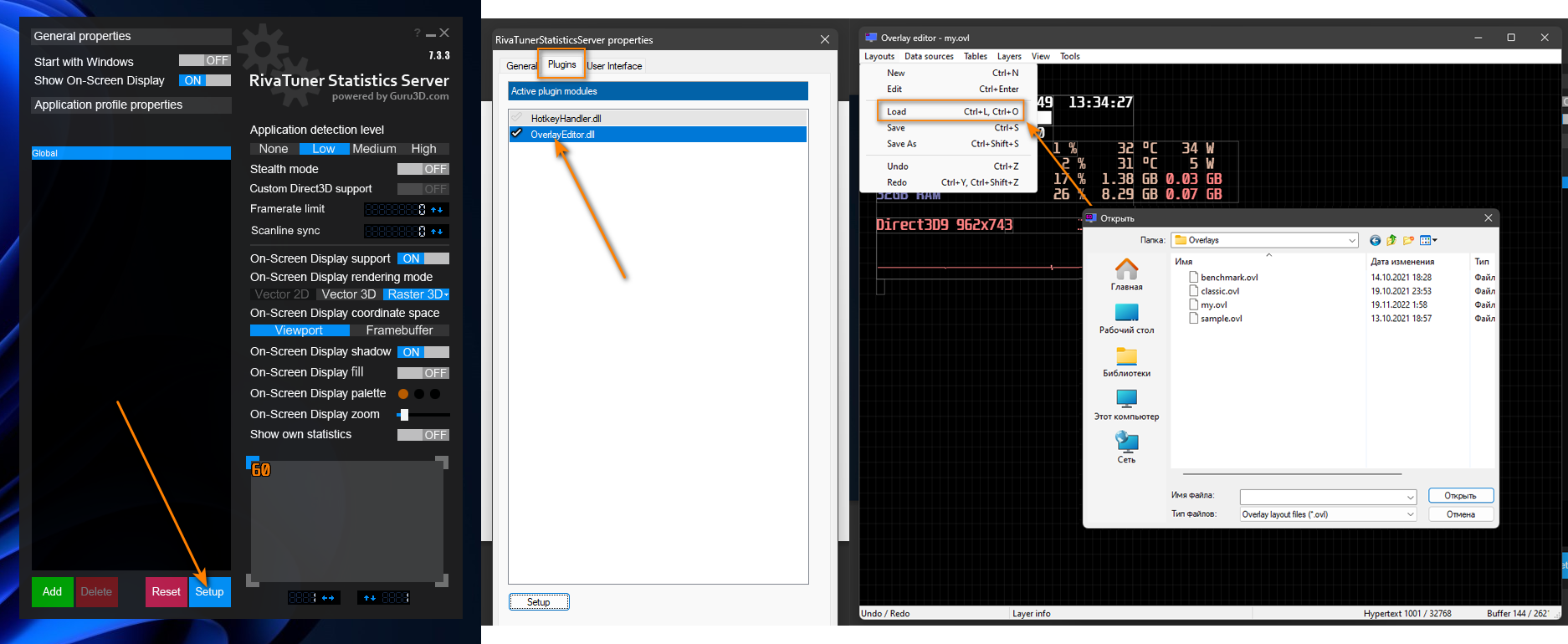
Task: Open the Tables menu
Action: click(976, 56)
